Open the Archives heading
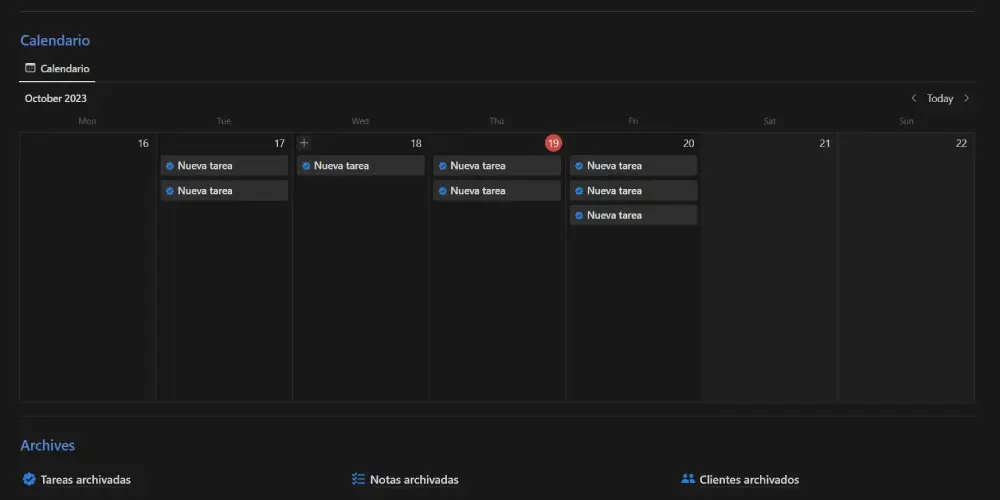The width and height of the screenshot is (1000, 500). [x=47, y=445]
